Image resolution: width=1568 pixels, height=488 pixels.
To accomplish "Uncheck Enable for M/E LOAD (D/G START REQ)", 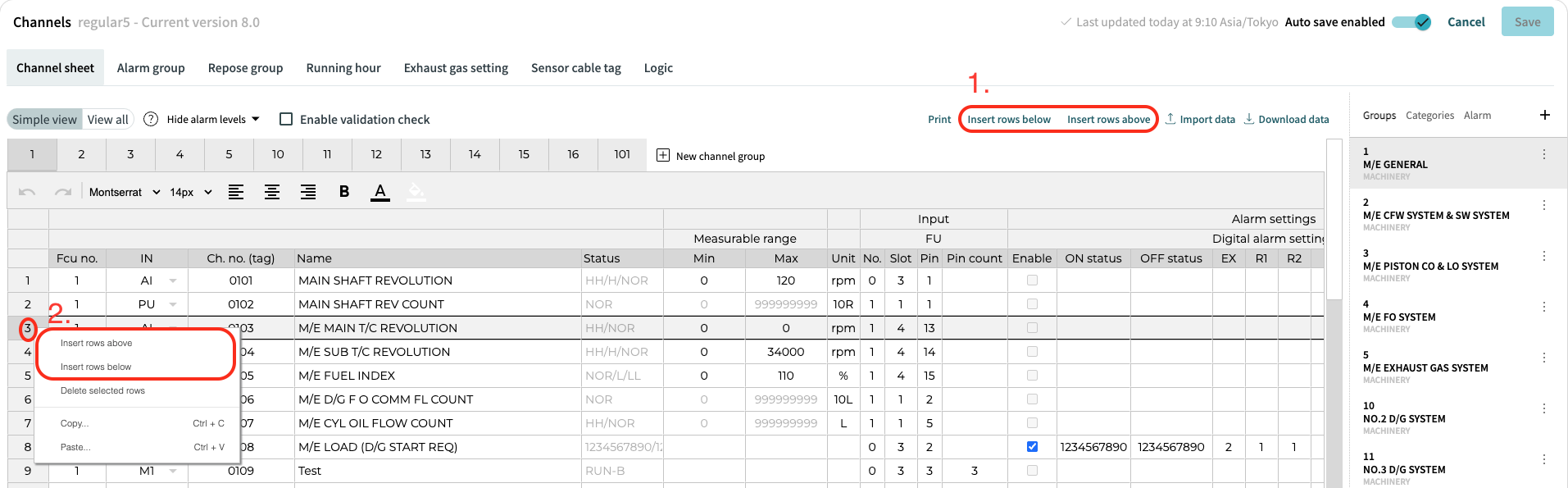I will point(1032,447).
